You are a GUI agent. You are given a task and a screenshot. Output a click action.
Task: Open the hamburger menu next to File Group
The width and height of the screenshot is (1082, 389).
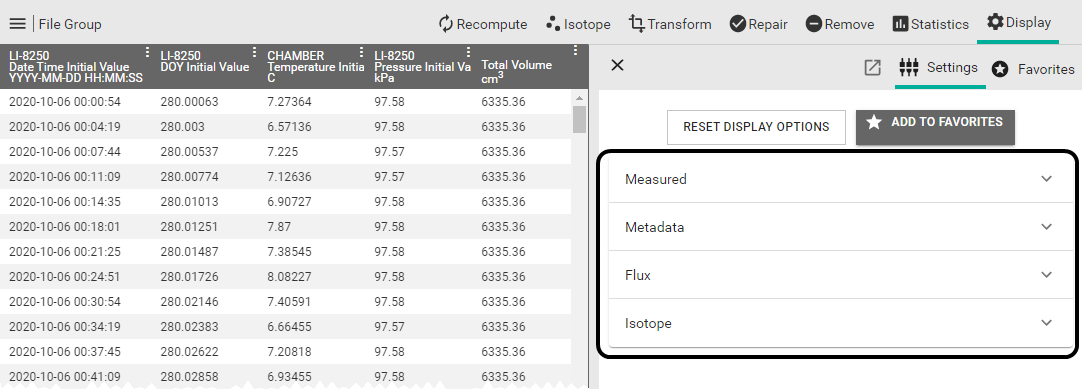click(17, 24)
